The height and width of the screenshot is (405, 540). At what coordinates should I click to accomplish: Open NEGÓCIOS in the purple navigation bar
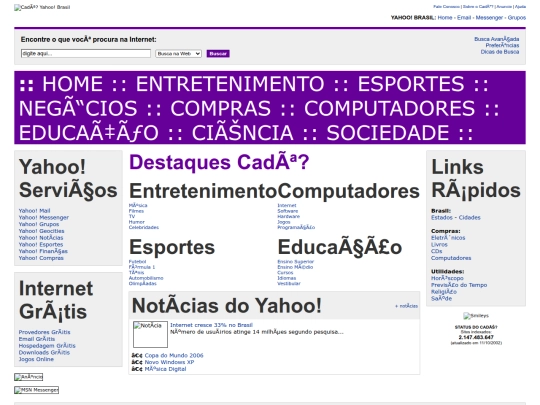78,108
